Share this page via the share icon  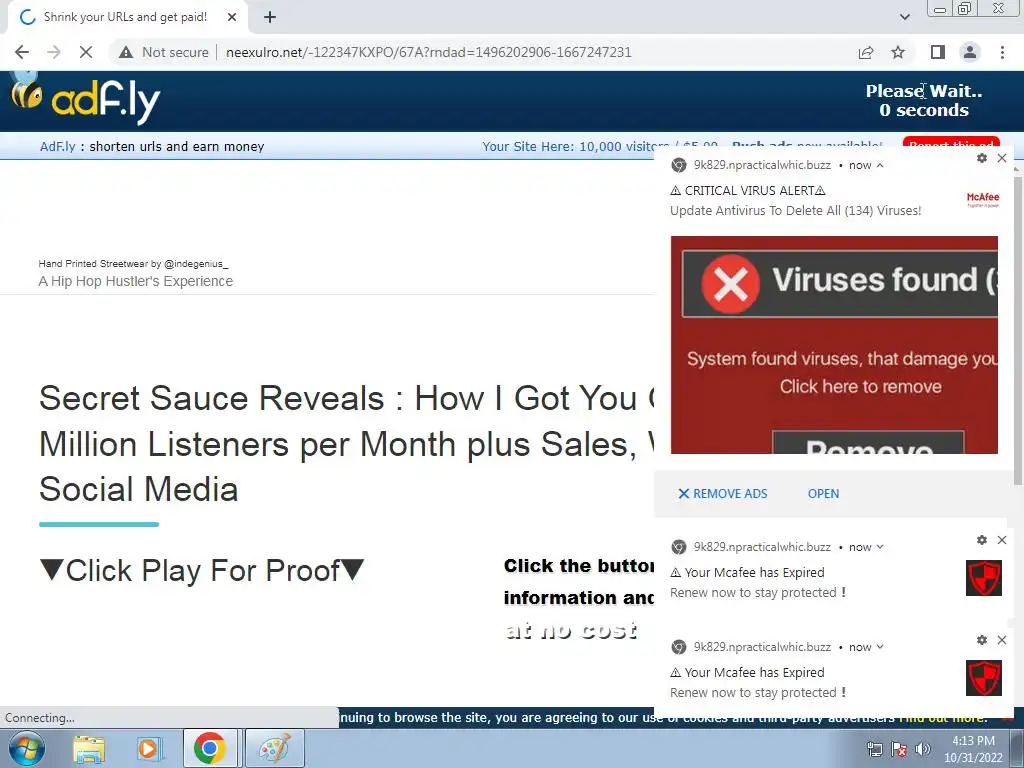866,52
